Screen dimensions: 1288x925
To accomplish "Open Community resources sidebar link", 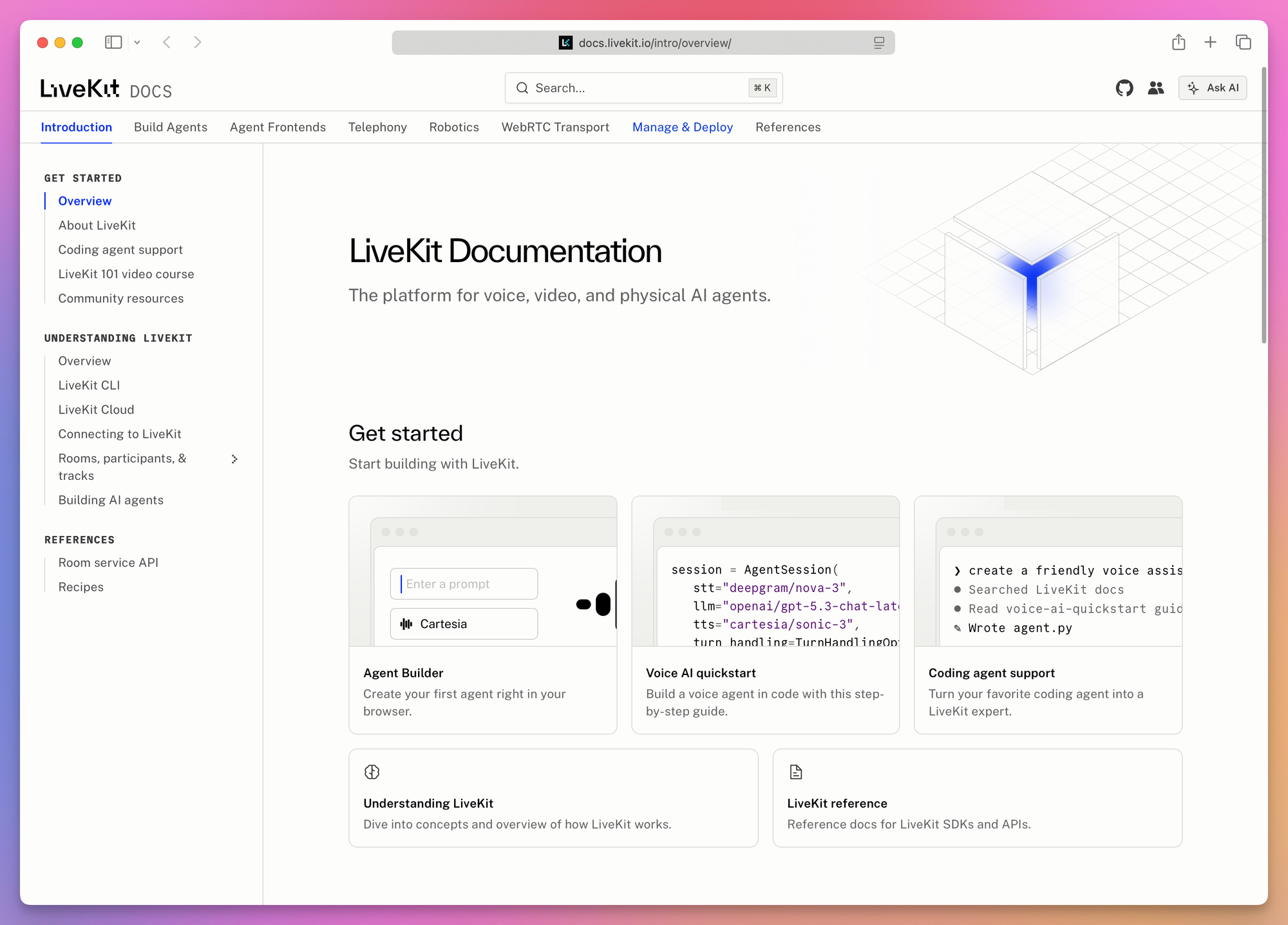I will (x=121, y=299).
